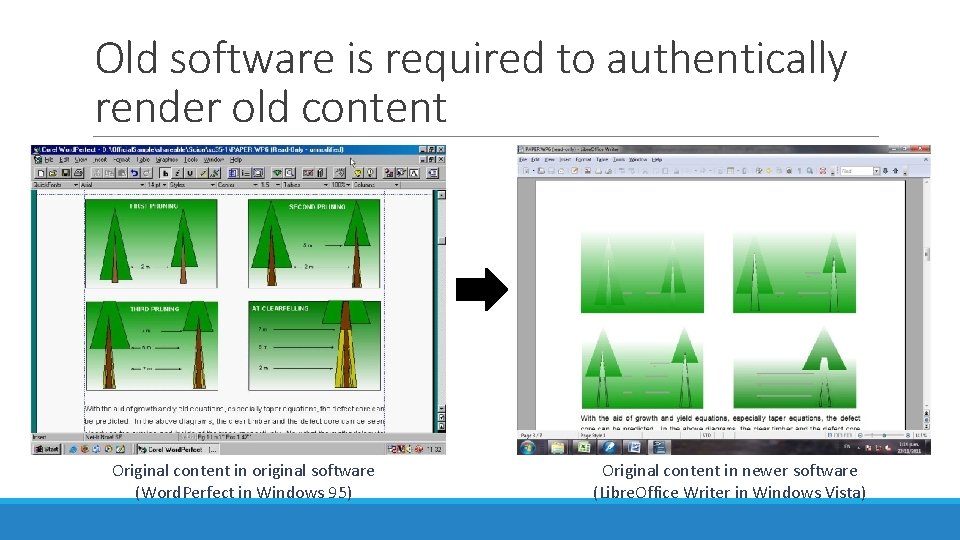Click Paste icon in WordPerfect toolbar
The image size is (960, 540).
coord(122,173)
